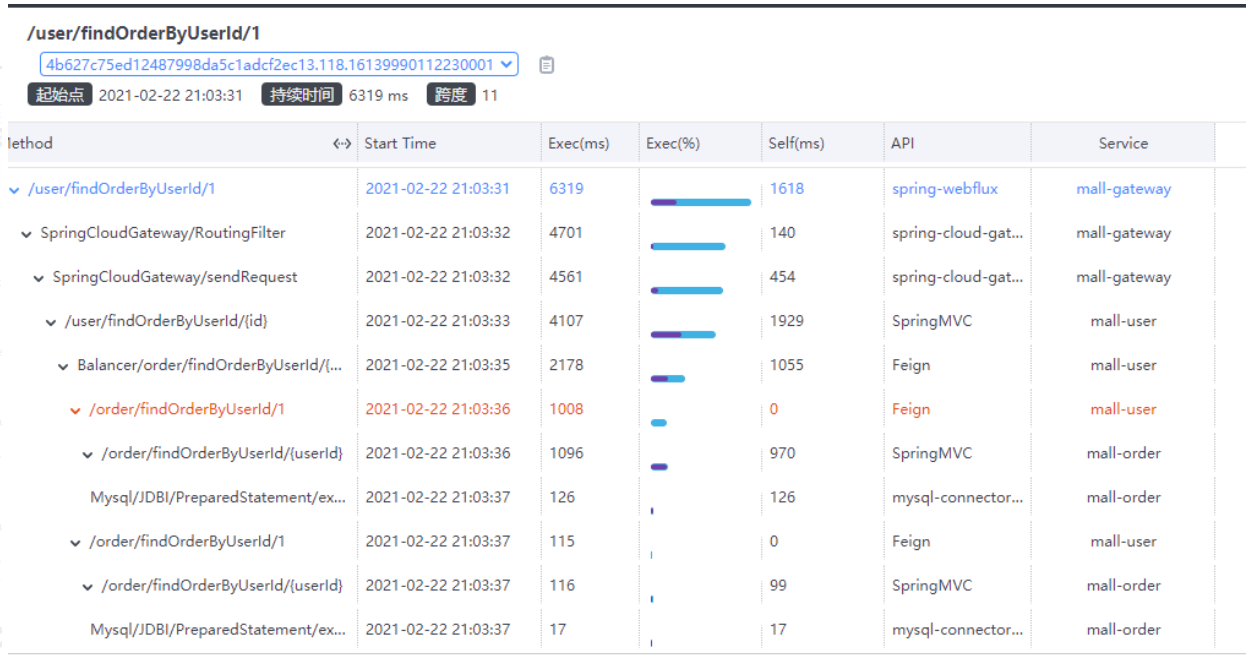
Task: Click the Exec(%) column header
Action: (x=673, y=143)
